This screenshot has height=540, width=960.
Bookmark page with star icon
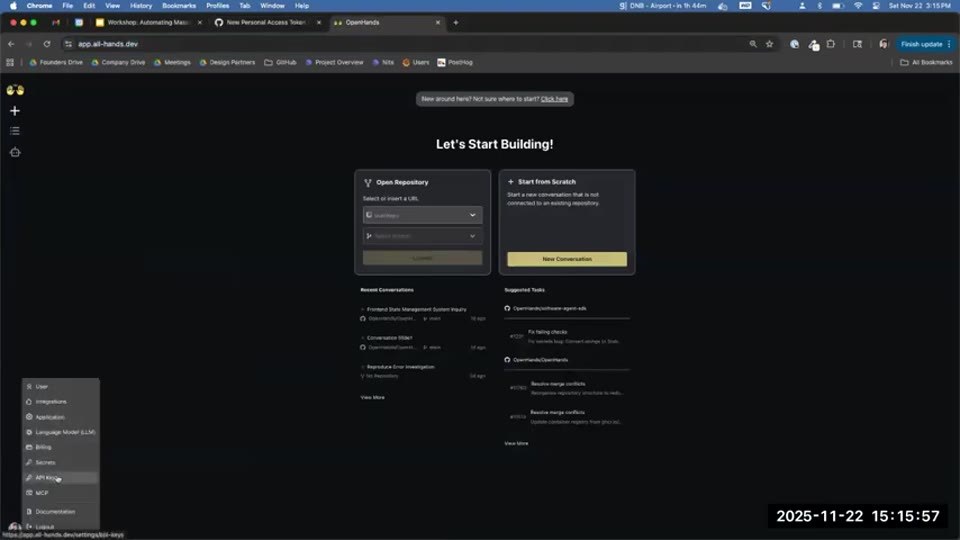[x=770, y=44]
